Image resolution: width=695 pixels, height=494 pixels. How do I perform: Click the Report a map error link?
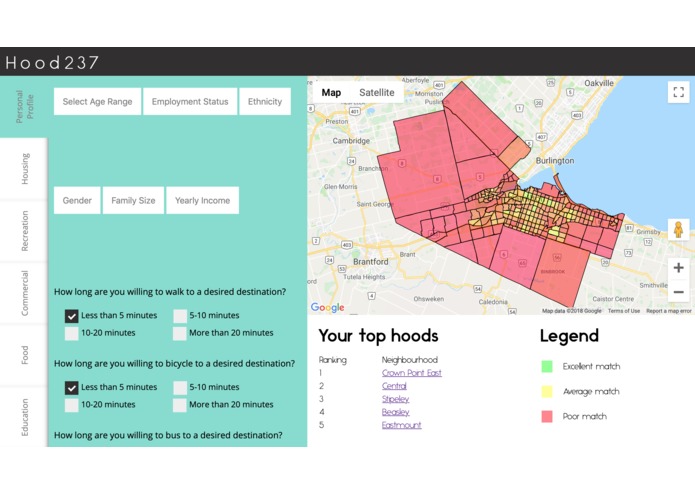[x=668, y=311]
